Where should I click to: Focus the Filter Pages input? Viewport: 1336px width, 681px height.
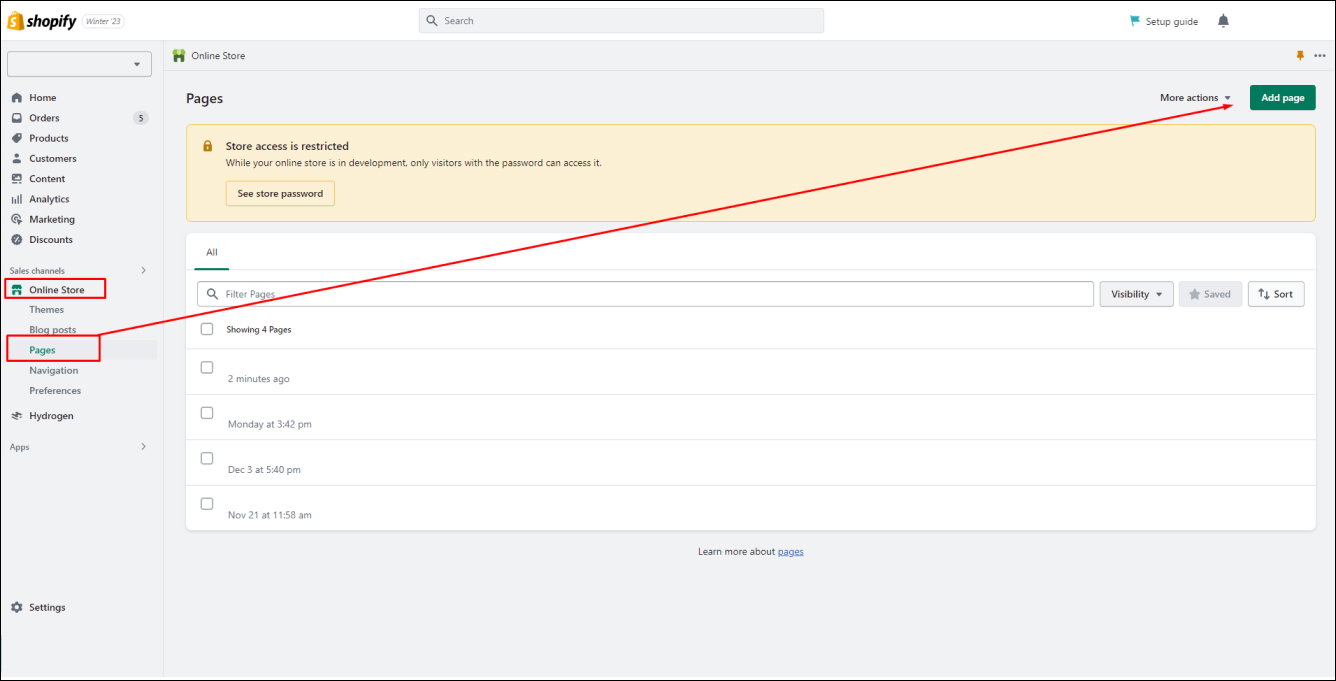click(x=646, y=294)
